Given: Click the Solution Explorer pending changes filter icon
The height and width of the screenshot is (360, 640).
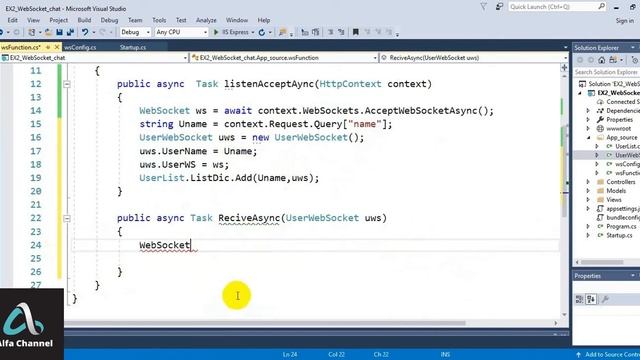Looking at the screenshot, I should tap(635, 60).
